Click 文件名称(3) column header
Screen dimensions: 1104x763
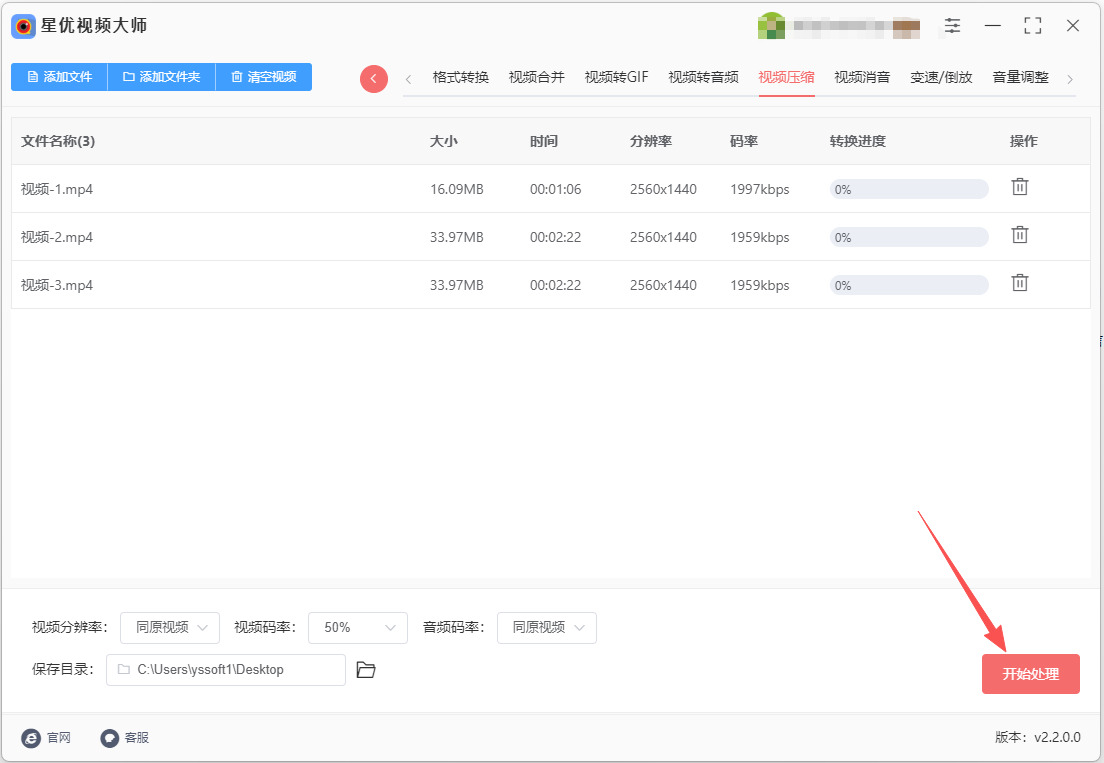pyautogui.click(x=58, y=141)
